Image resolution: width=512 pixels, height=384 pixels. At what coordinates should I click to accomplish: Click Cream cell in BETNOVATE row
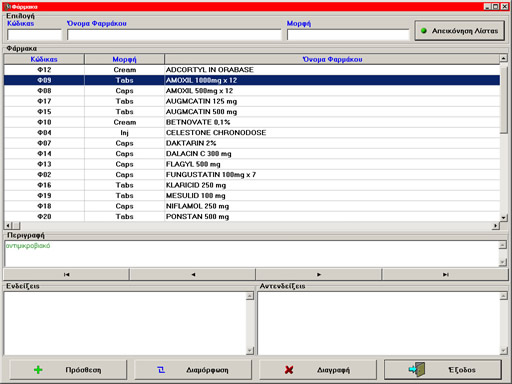tap(124, 122)
